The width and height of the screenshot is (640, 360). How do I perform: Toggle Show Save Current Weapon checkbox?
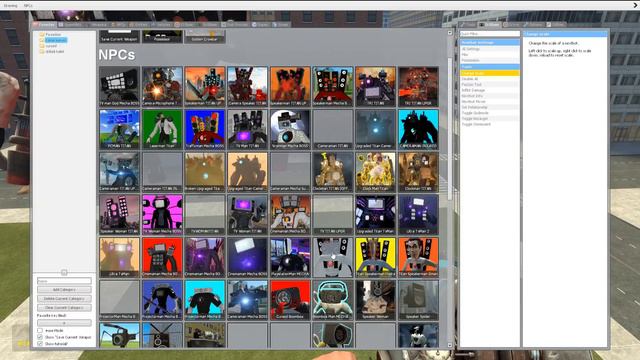(40, 337)
